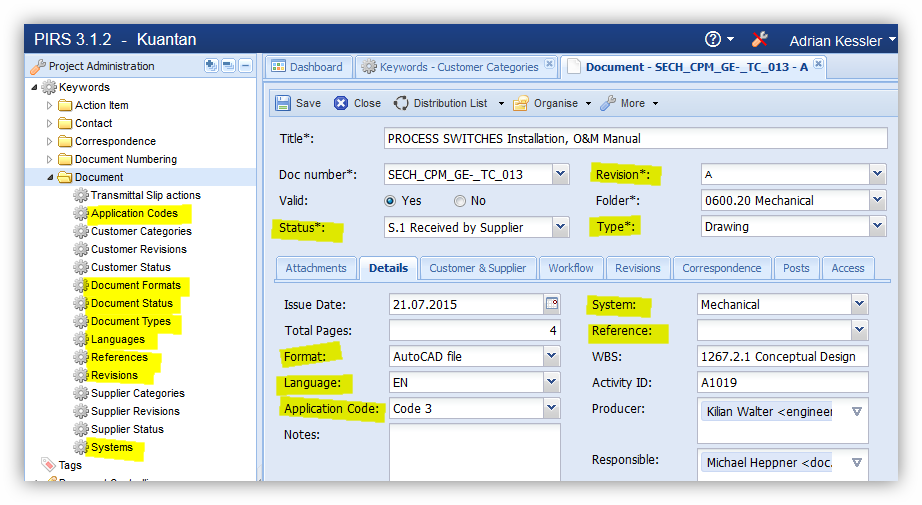Set Valid to No
Screen dimensions: 922x505
[x=460, y=201]
